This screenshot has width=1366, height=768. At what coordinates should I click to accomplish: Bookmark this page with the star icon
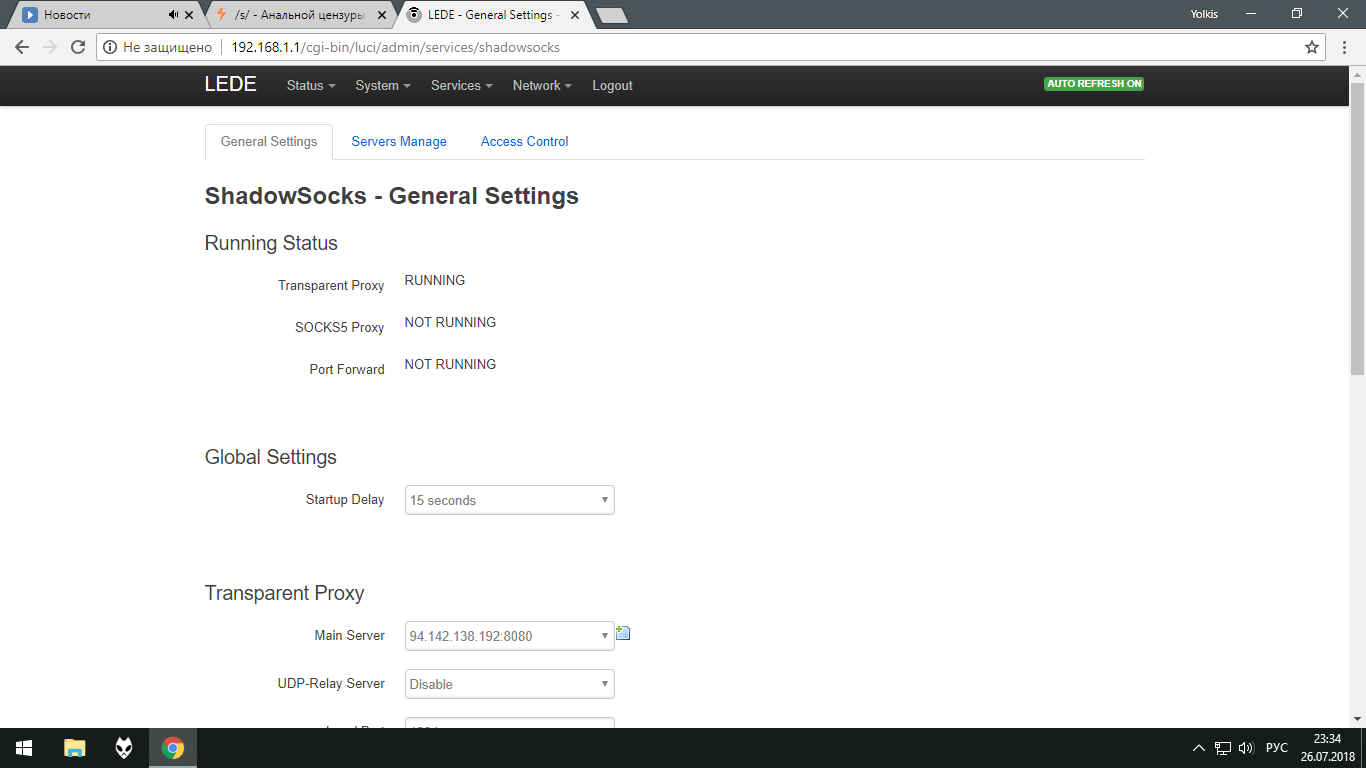pyautogui.click(x=1312, y=47)
